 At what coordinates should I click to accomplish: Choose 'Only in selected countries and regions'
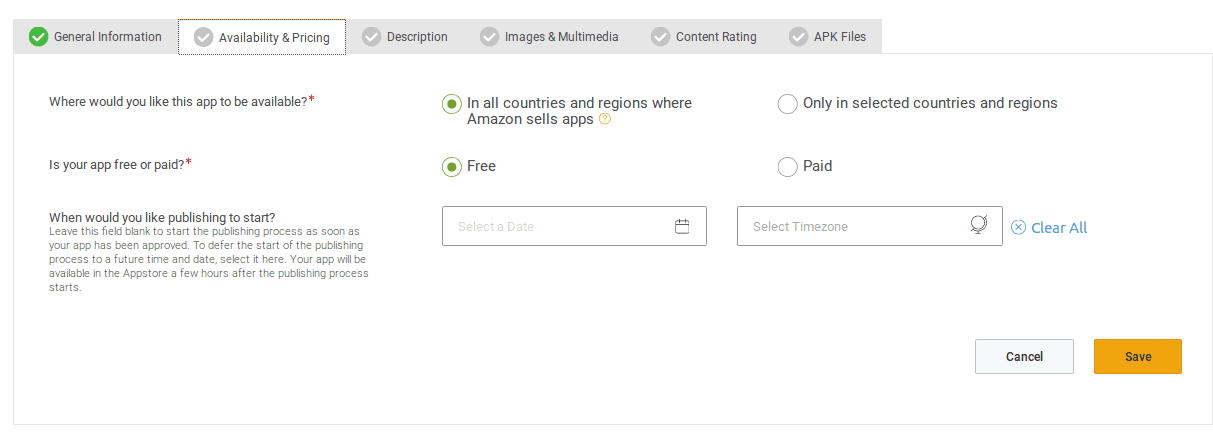coord(788,104)
